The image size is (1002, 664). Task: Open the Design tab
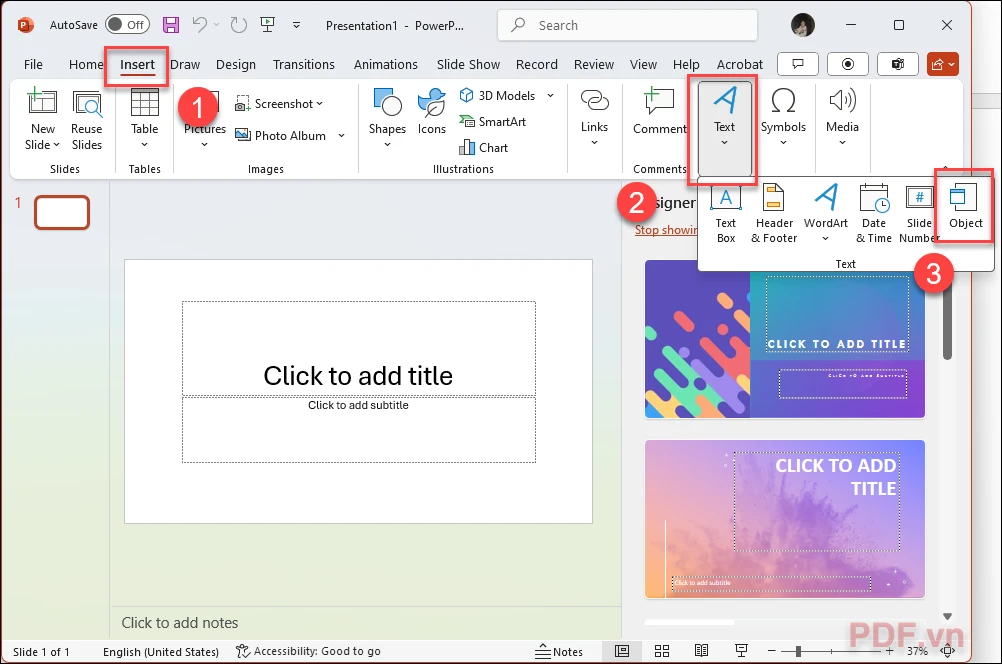click(x=236, y=65)
